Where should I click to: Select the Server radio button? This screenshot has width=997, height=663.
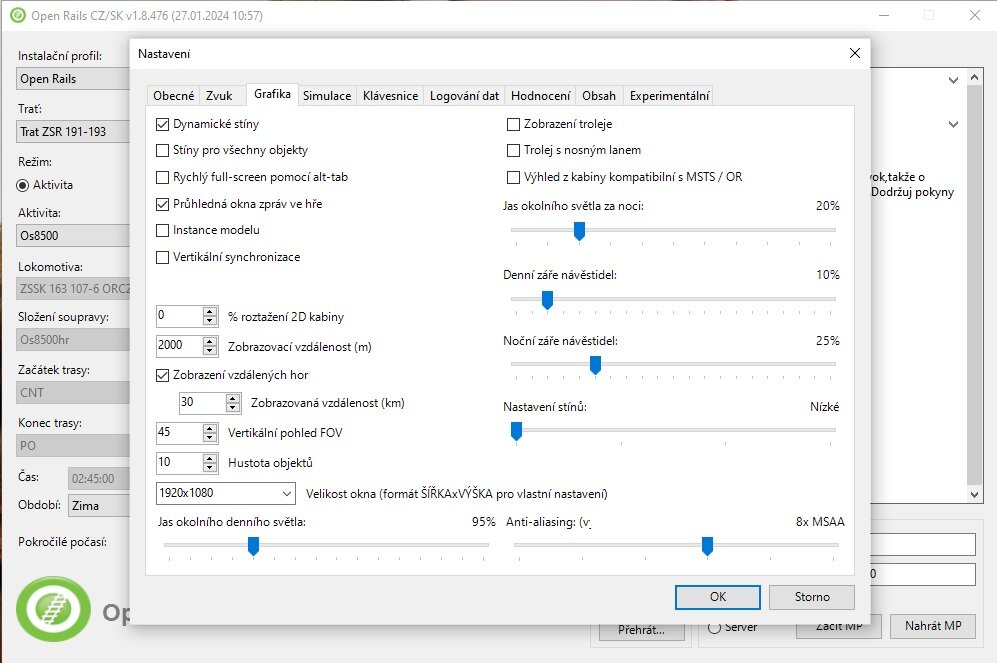coord(715,627)
